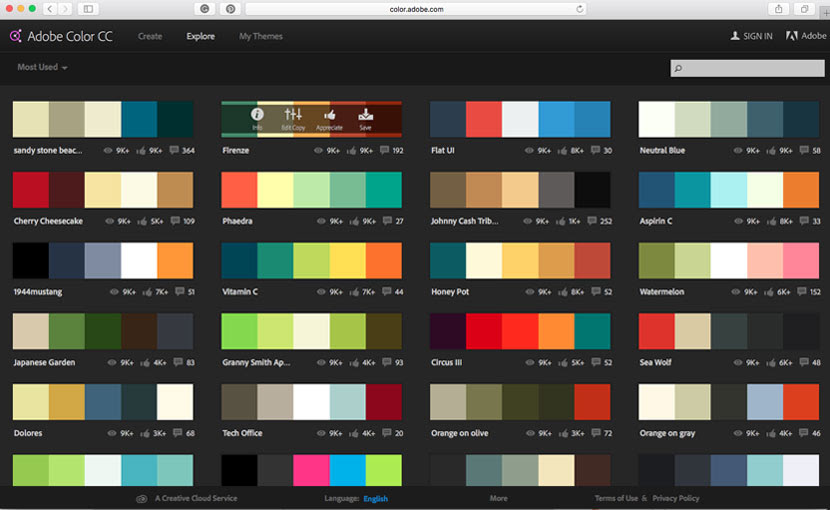Click the Adobe logo icon in header

coord(791,36)
